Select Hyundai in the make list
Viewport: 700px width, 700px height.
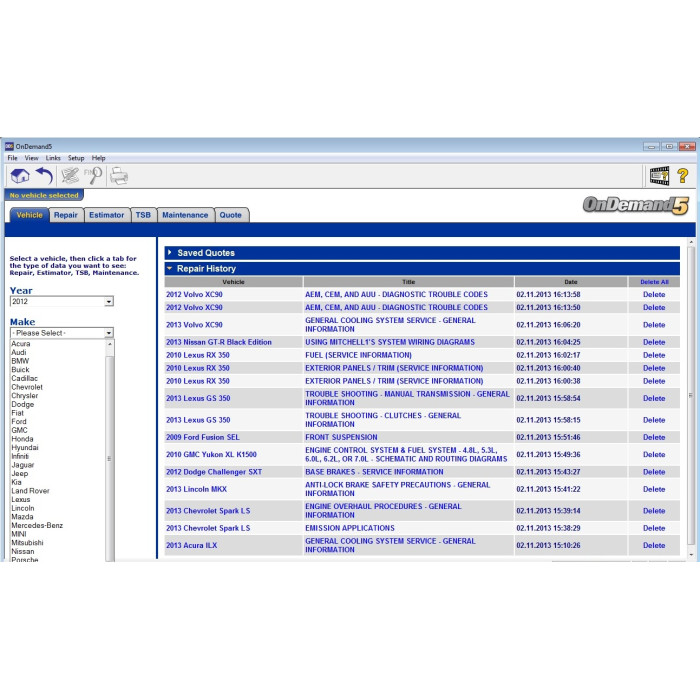click(x=25, y=447)
